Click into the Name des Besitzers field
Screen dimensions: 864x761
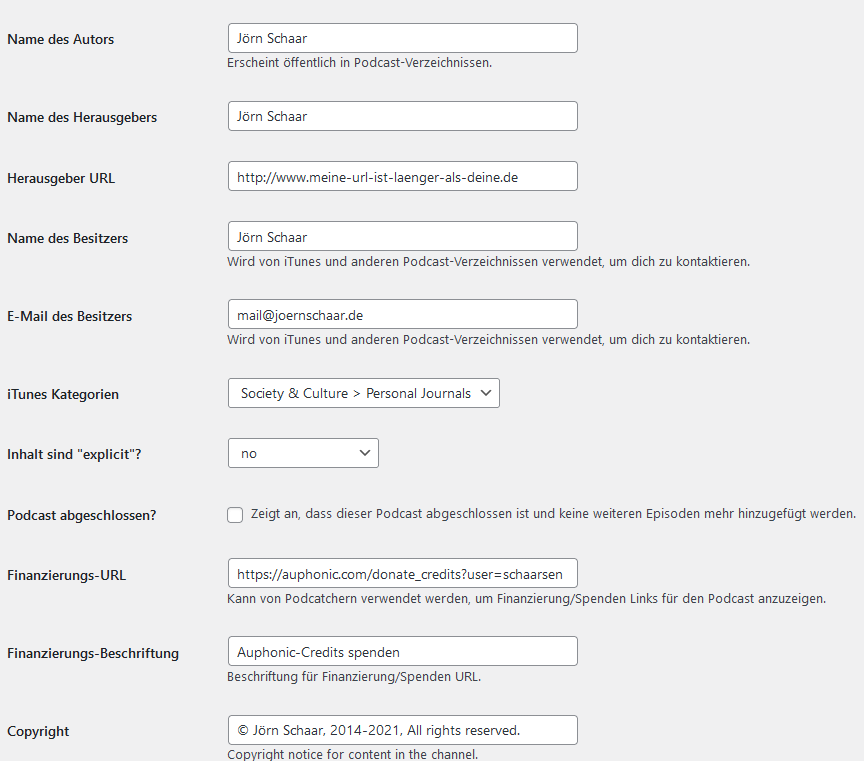(x=403, y=236)
